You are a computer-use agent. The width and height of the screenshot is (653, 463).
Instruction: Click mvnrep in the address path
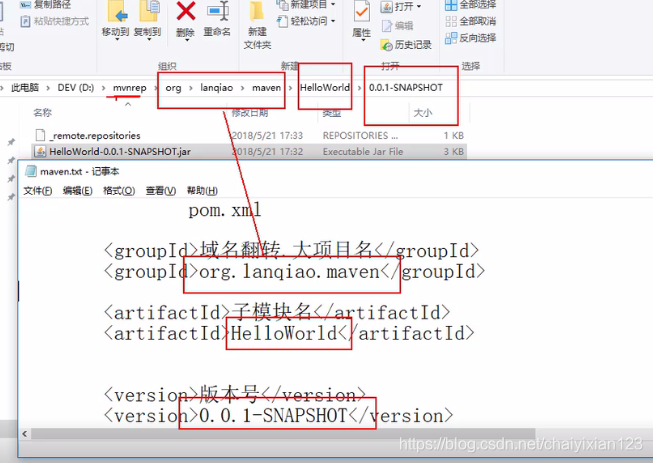130,87
